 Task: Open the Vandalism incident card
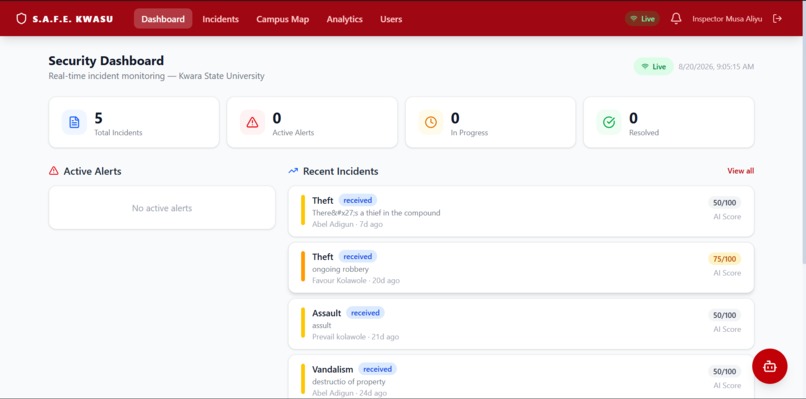(521, 376)
